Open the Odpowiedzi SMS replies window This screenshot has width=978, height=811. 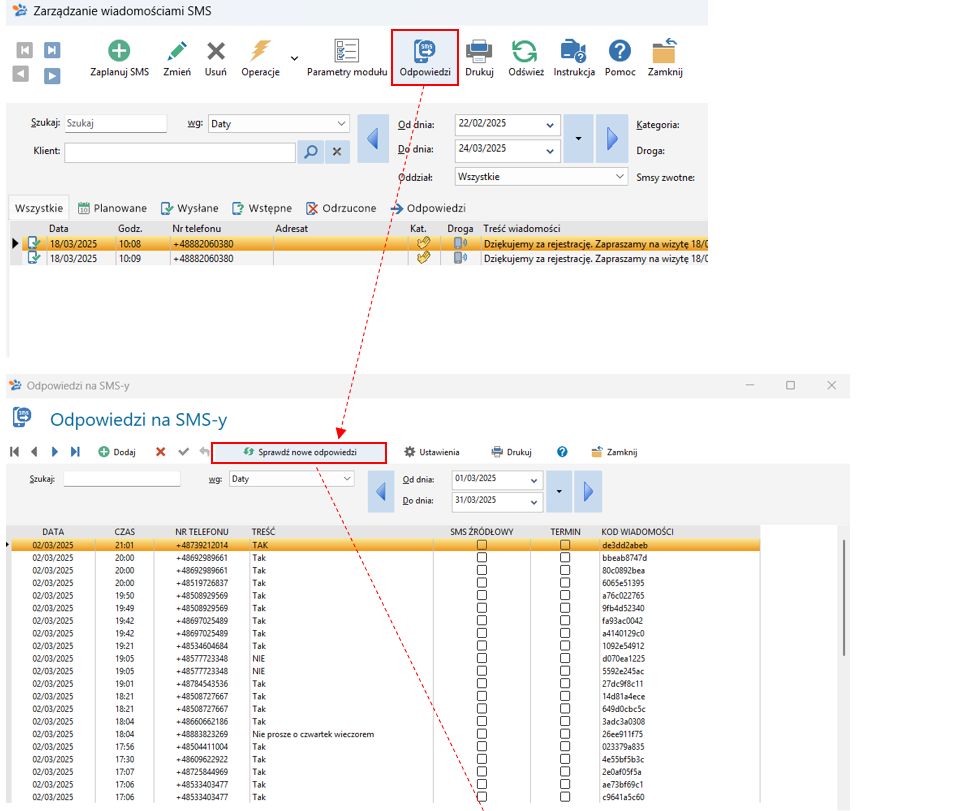coord(425,58)
